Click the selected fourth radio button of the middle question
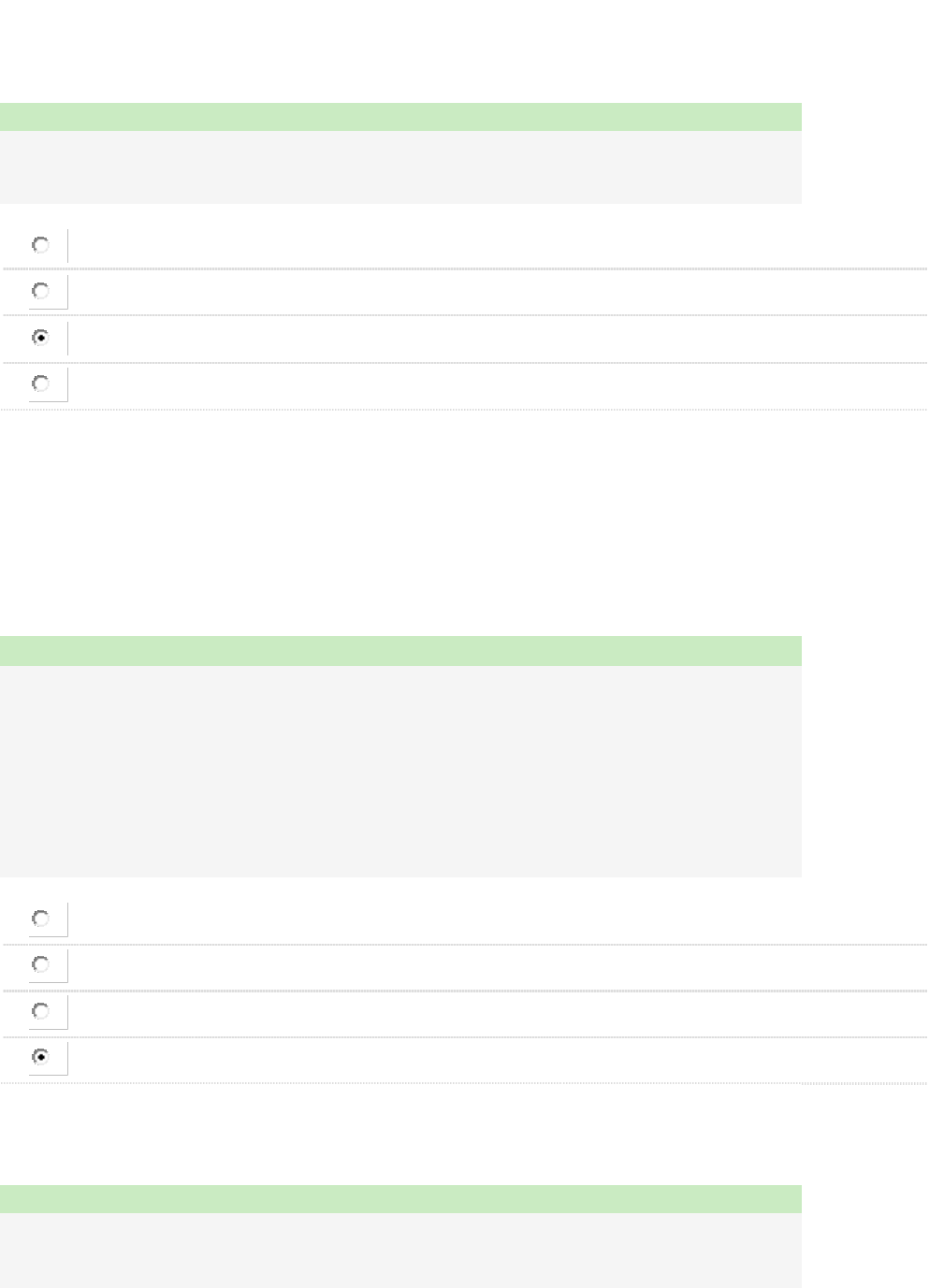The height and width of the screenshot is (1288, 929). click(41, 1057)
